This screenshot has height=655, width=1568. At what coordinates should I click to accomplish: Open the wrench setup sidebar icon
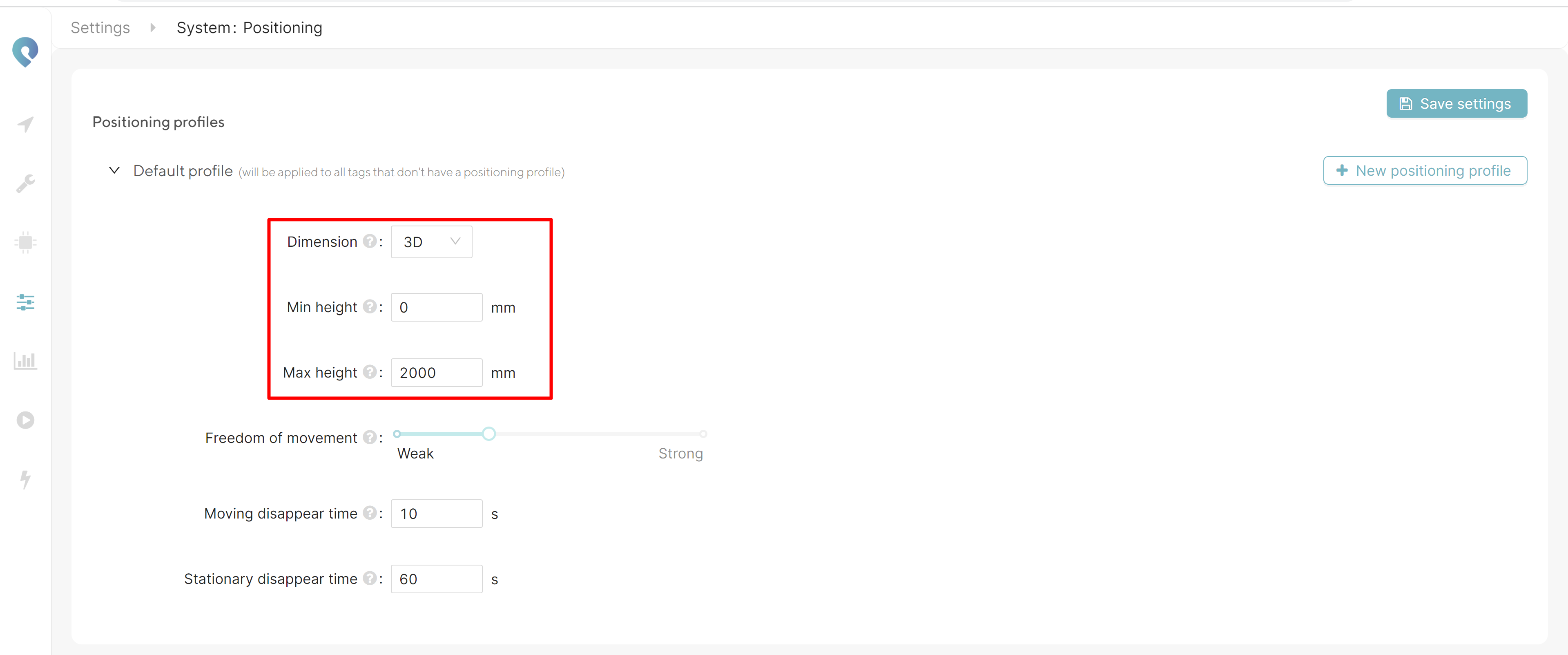[25, 183]
